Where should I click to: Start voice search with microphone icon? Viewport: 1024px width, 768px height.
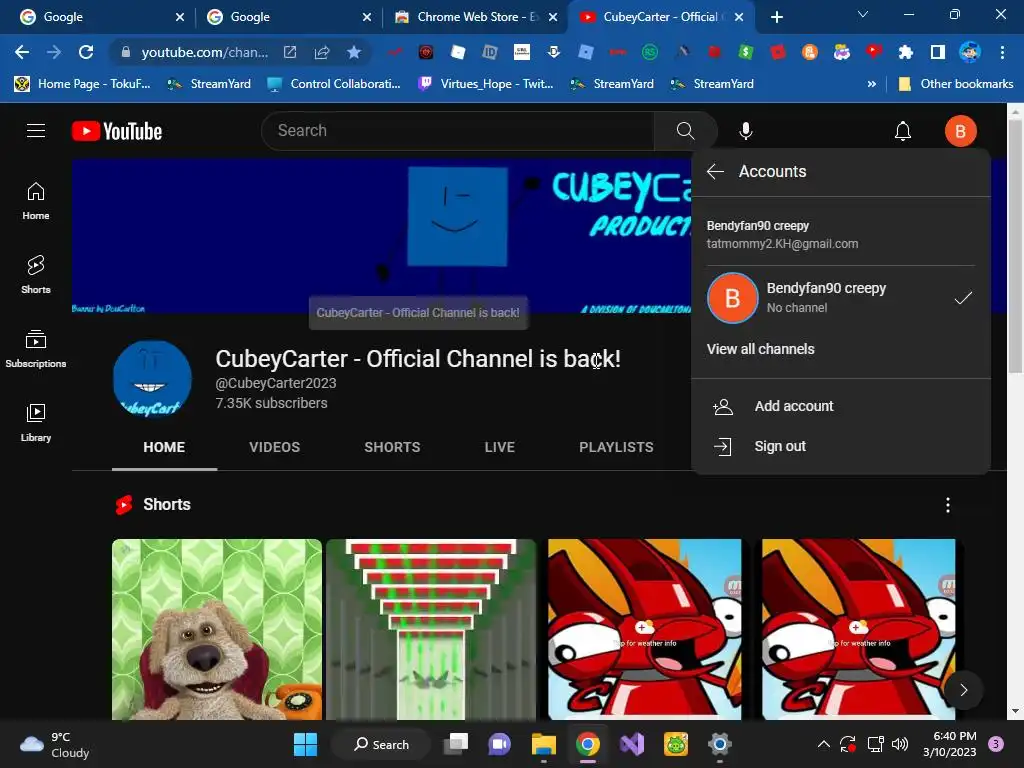point(745,131)
